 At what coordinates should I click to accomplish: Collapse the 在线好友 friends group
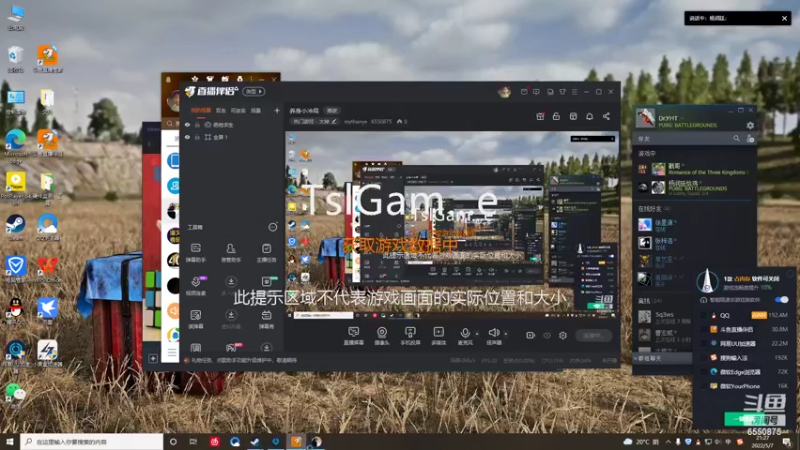654,209
